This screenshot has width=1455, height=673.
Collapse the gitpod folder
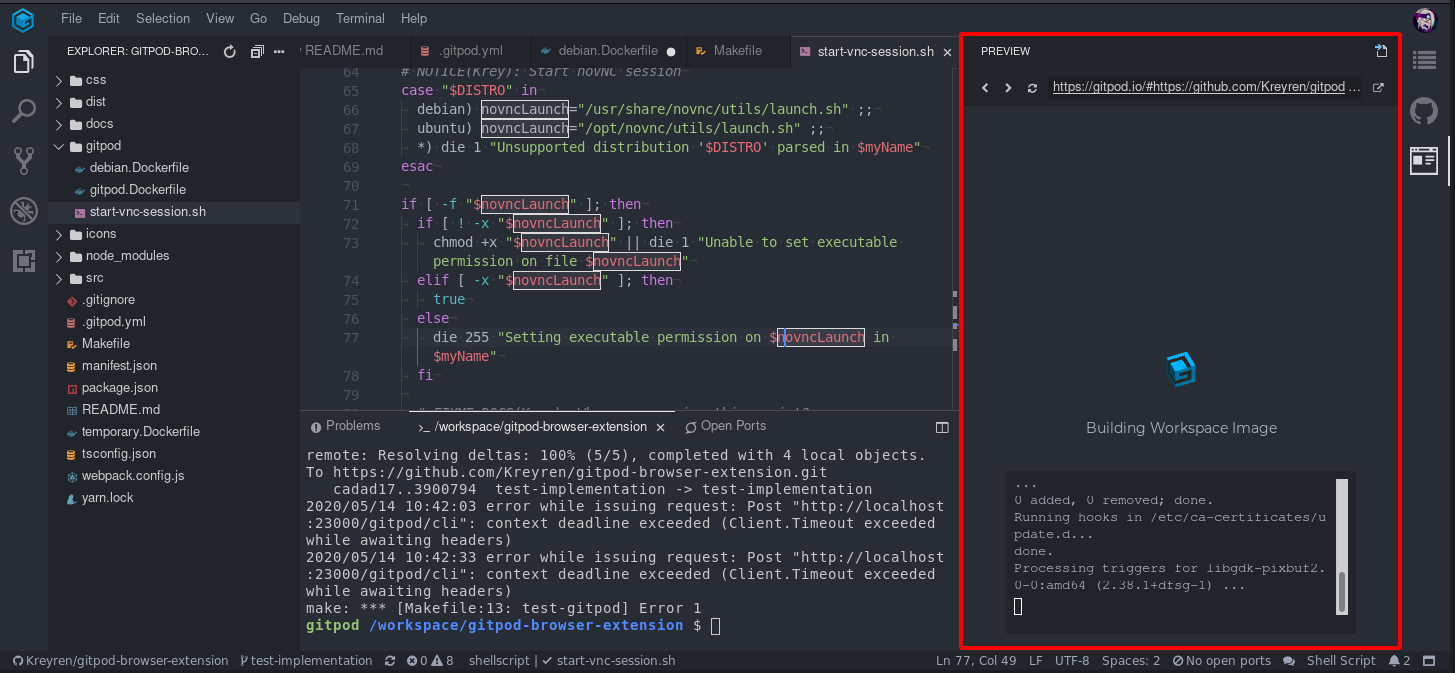coord(60,145)
